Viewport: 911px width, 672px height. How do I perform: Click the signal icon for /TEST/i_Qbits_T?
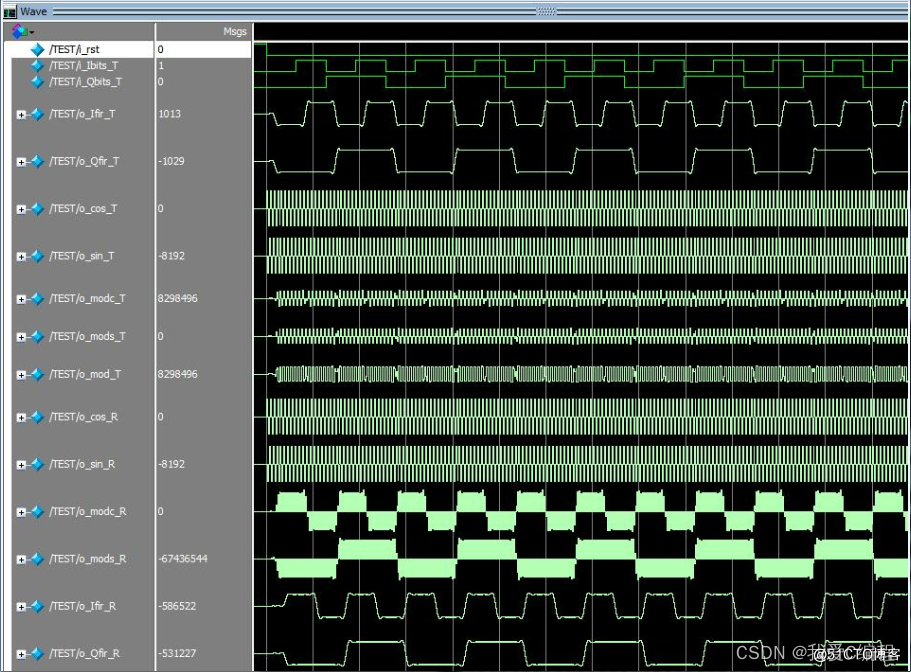point(38,81)
